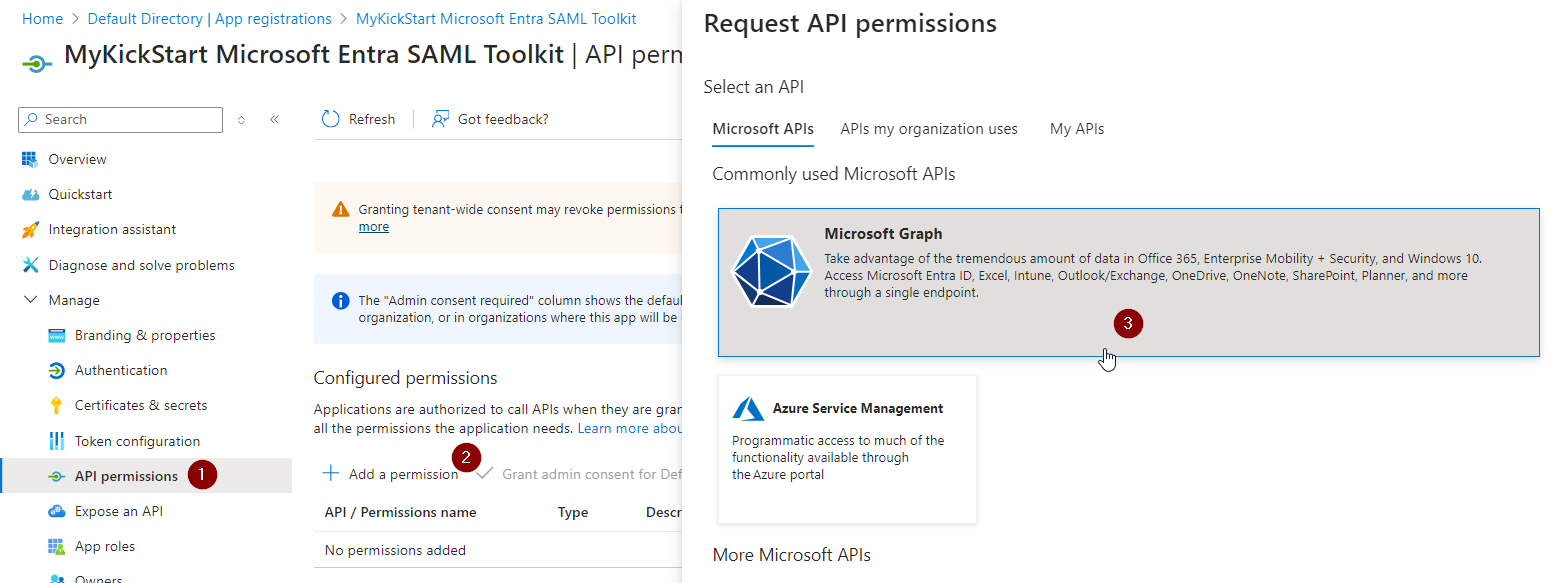Click the up-down arrows beside search

tap(241, 120)
